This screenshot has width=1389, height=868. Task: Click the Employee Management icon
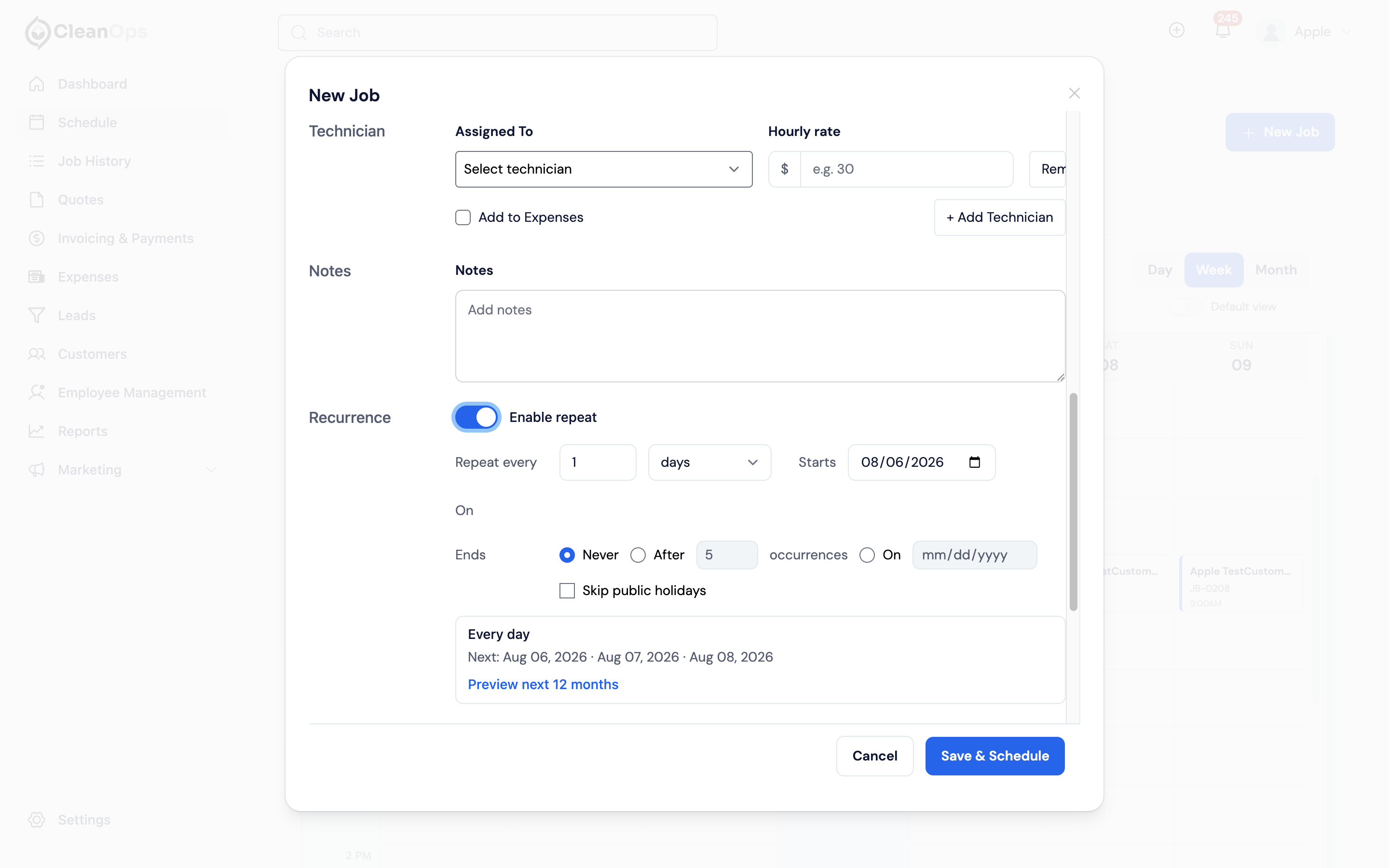[37, 393]
